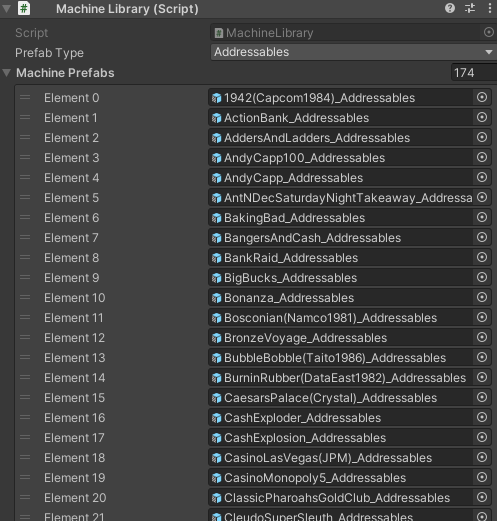Screen dimensions: 497x521
Task: Collapse the Machine Prefabs list foldout
Action: click(x=7, y=73)
